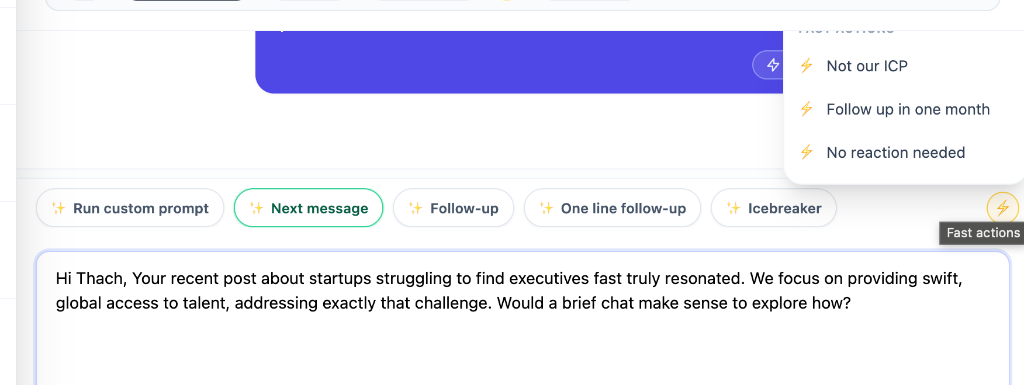Generate the Next message suggestion
The image size is (1024, 385).
pos(308,208)
